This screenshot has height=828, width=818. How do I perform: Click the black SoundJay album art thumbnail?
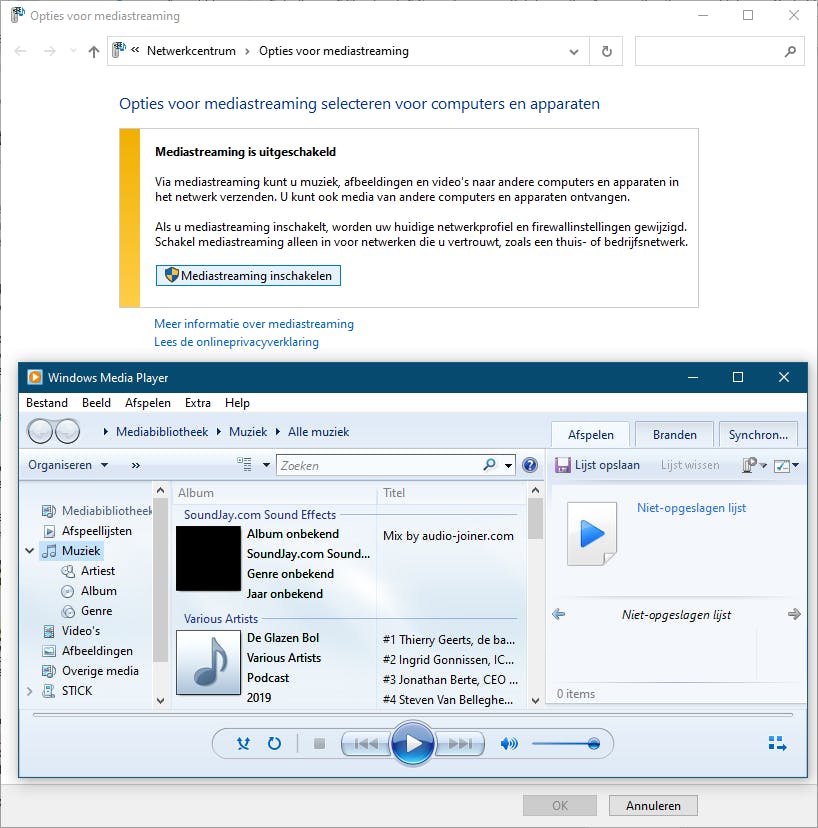[208, 558]
